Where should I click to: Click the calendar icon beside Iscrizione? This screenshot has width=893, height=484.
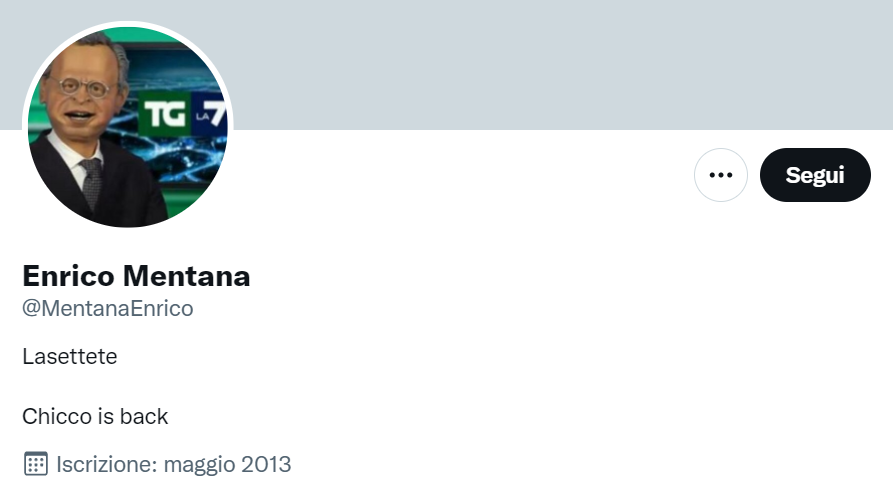point(35,464)
